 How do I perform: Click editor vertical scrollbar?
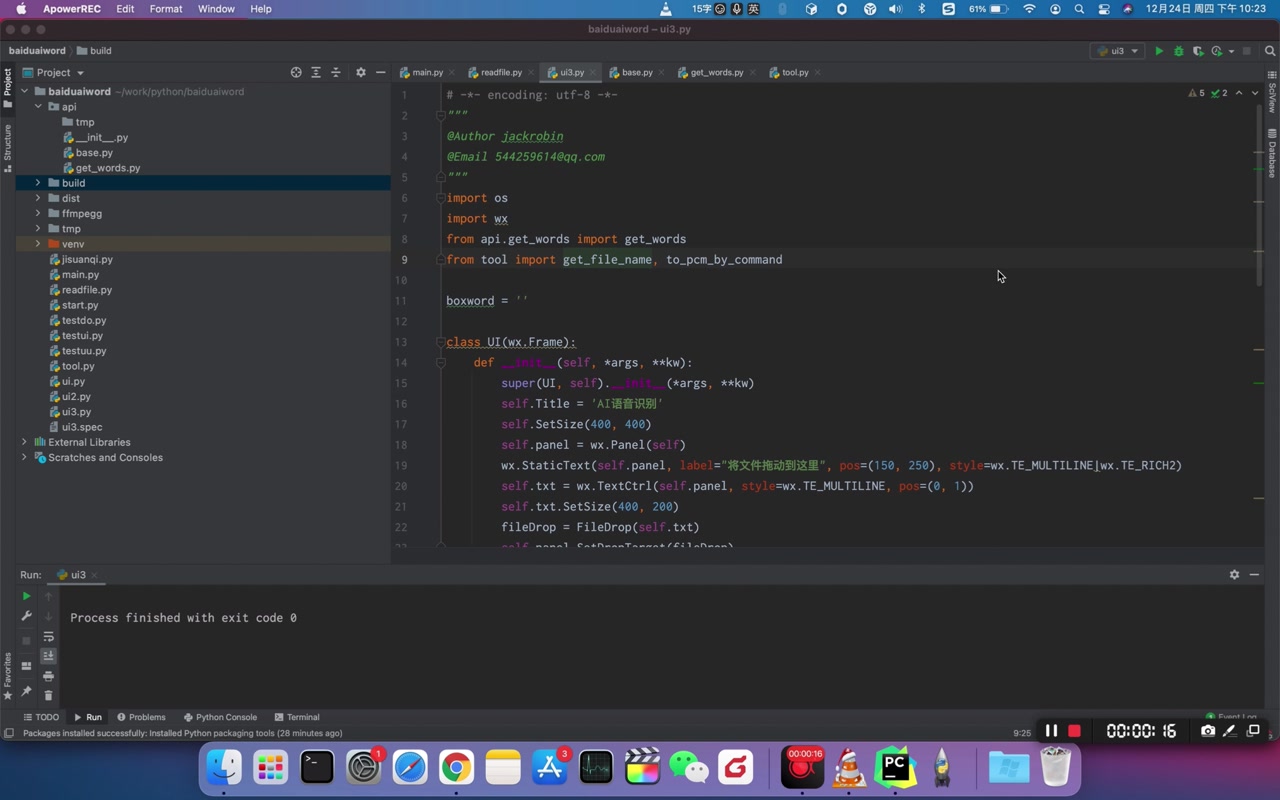coord(1259,195)
